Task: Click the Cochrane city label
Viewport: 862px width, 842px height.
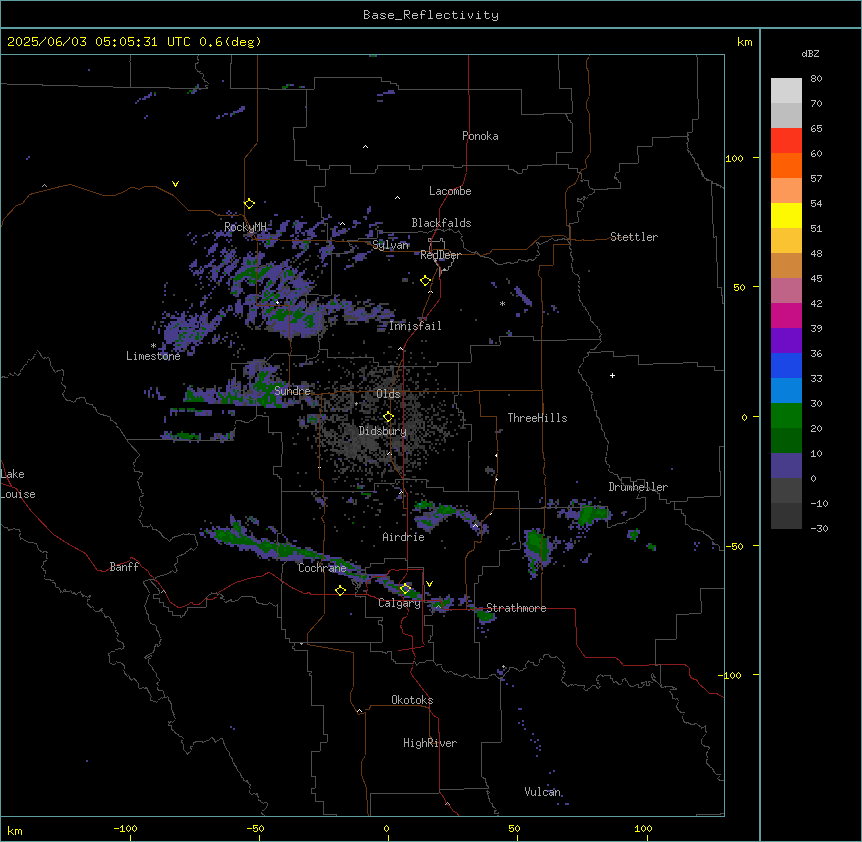Action: click(x=322, y=568)
